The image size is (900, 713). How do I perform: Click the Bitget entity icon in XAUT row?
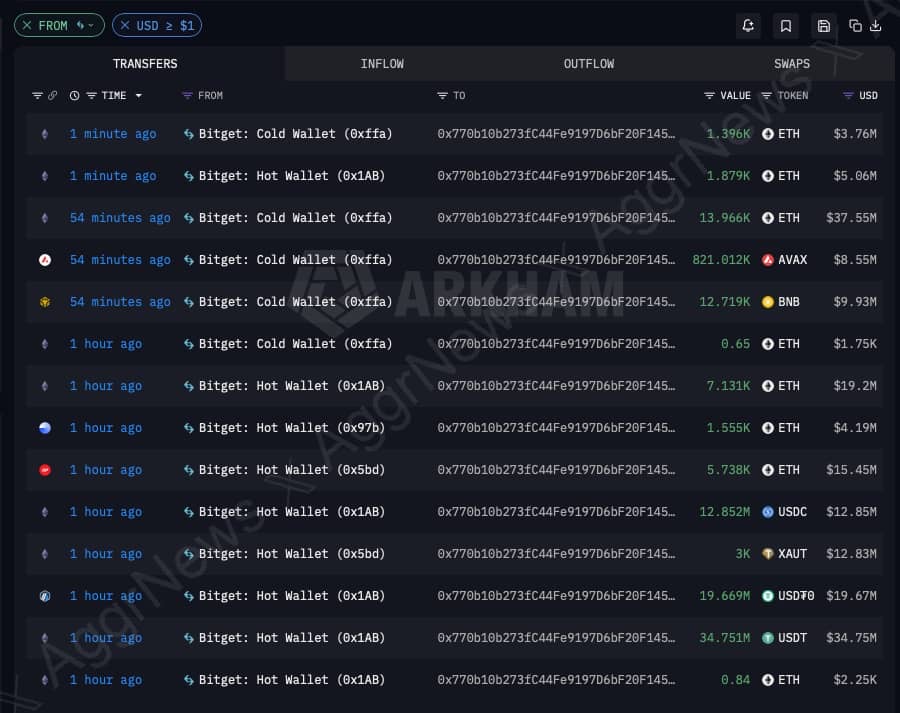189,554
